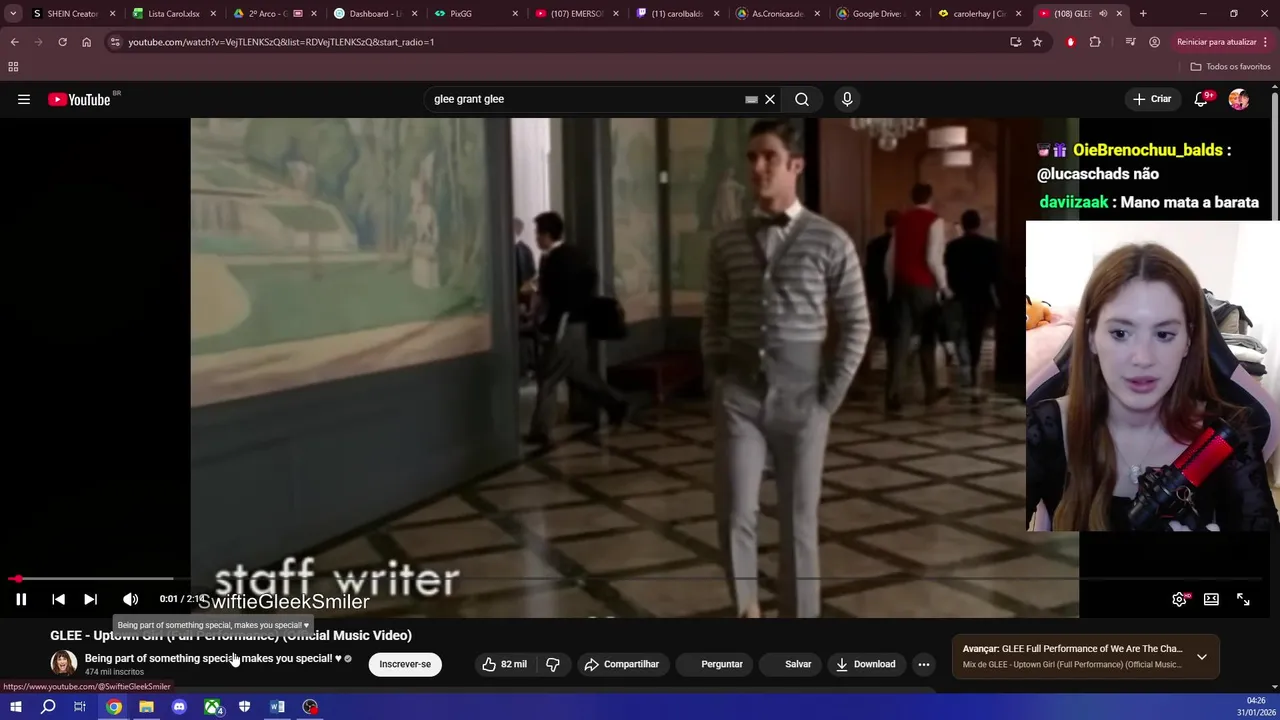Open the Windows Start menu
1280x720 pixels.
pos(15,707)
